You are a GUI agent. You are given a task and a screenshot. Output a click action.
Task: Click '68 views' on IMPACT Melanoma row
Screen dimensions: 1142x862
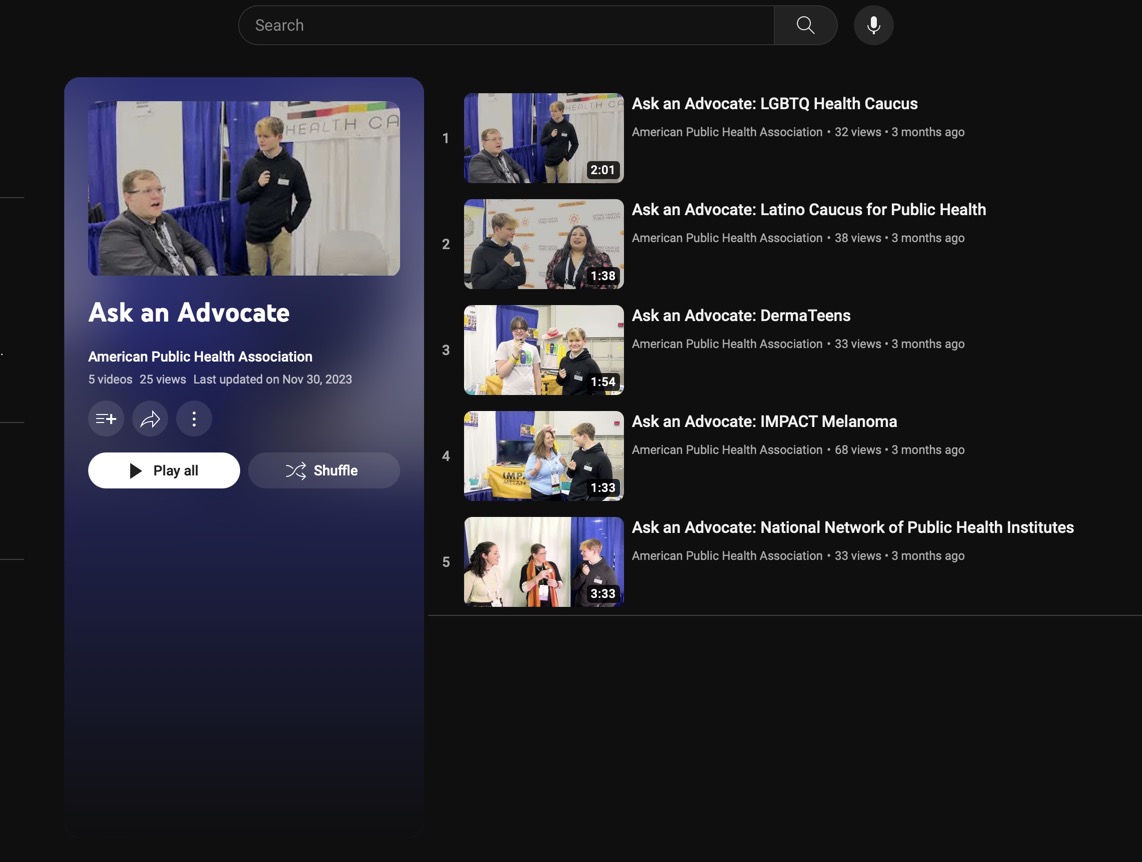[857, 450]
